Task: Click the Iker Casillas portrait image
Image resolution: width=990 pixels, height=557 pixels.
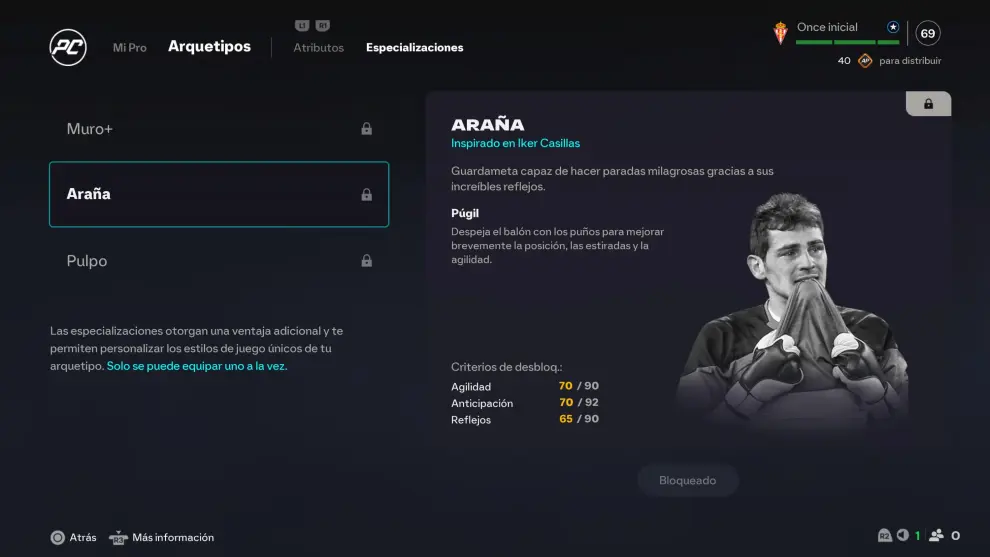Action: (792, 309)
